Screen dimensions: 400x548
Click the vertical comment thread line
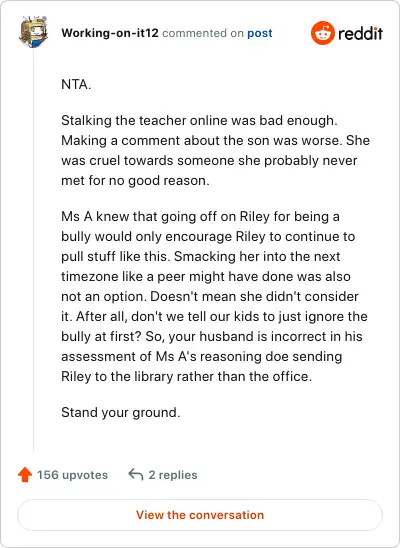point(34,250)
